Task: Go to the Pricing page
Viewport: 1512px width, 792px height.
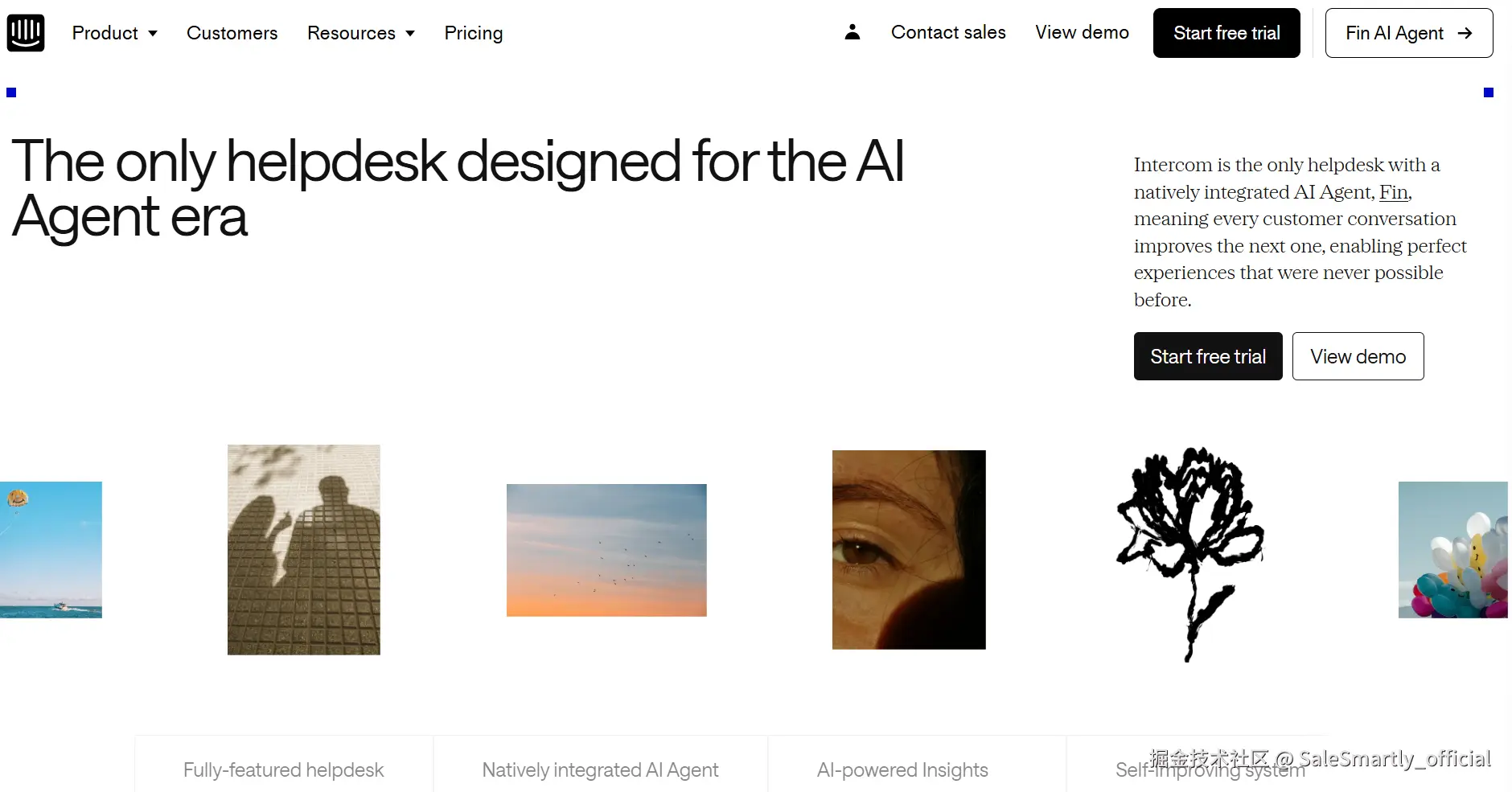Action: [x=473, y=33]
